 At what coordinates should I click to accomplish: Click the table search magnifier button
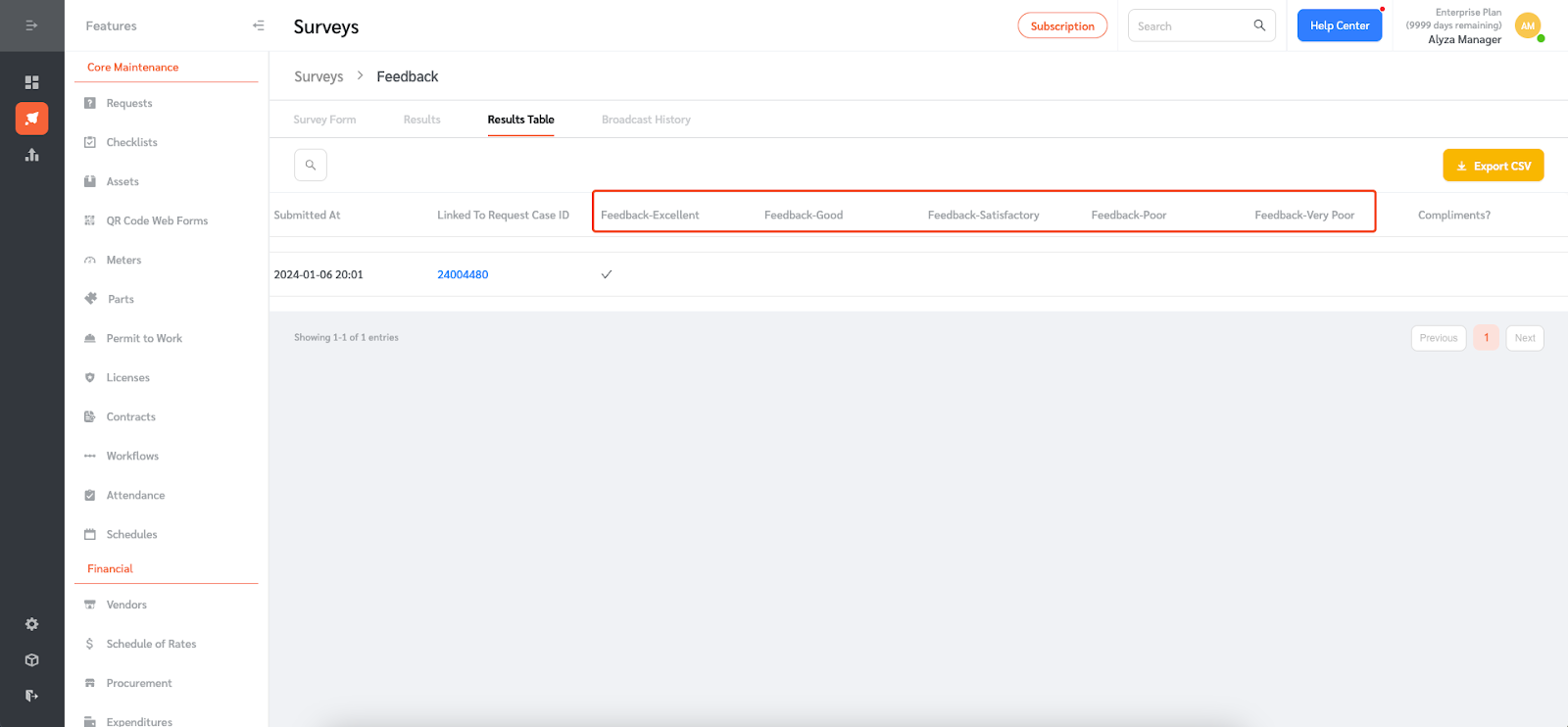pyautogui.click(x=311, y=166)
